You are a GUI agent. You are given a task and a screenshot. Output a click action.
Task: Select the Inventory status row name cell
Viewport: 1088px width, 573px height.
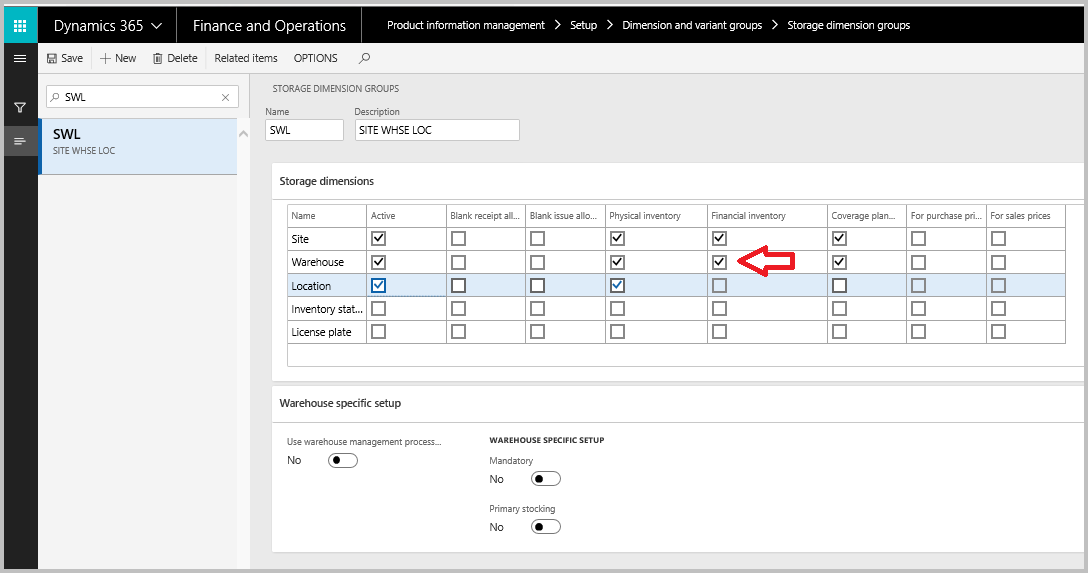[327, 309]
